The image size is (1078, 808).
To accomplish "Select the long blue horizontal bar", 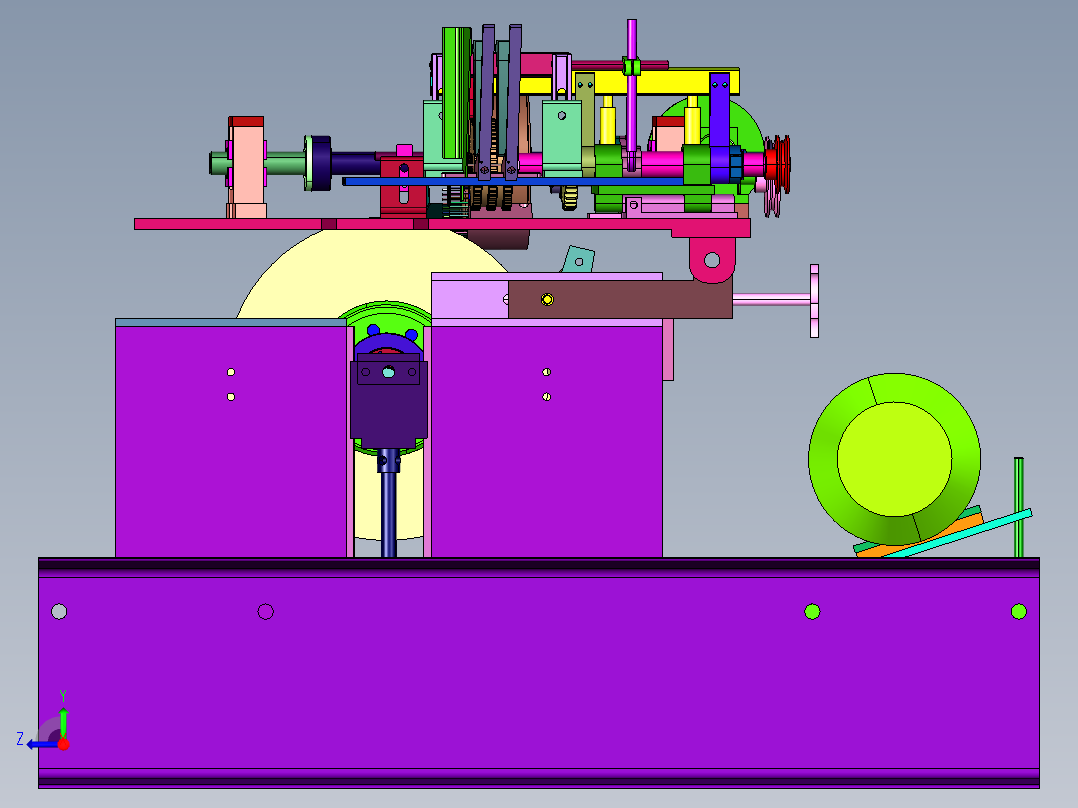I will pos(514,182).
